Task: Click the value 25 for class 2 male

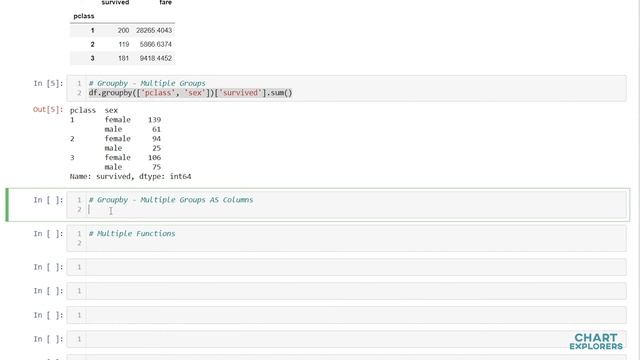Action: pos(156,148)
